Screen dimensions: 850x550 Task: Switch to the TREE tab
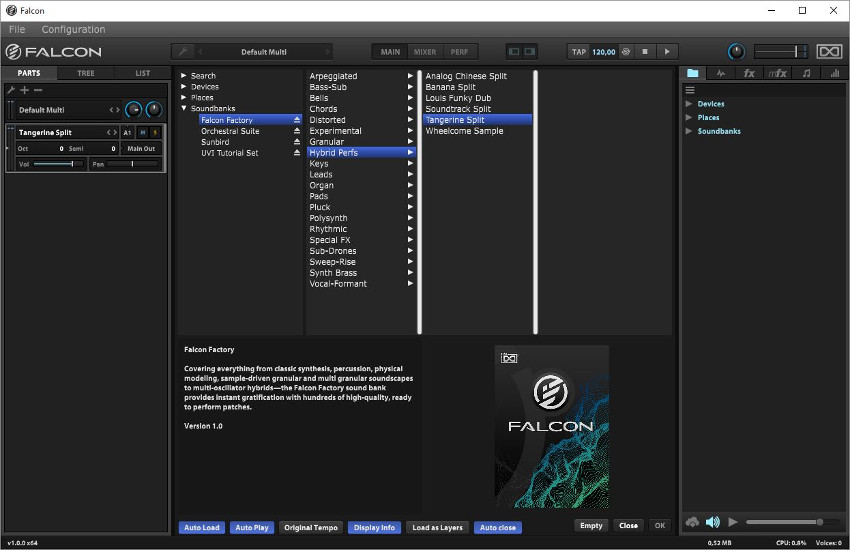point(86,73)
